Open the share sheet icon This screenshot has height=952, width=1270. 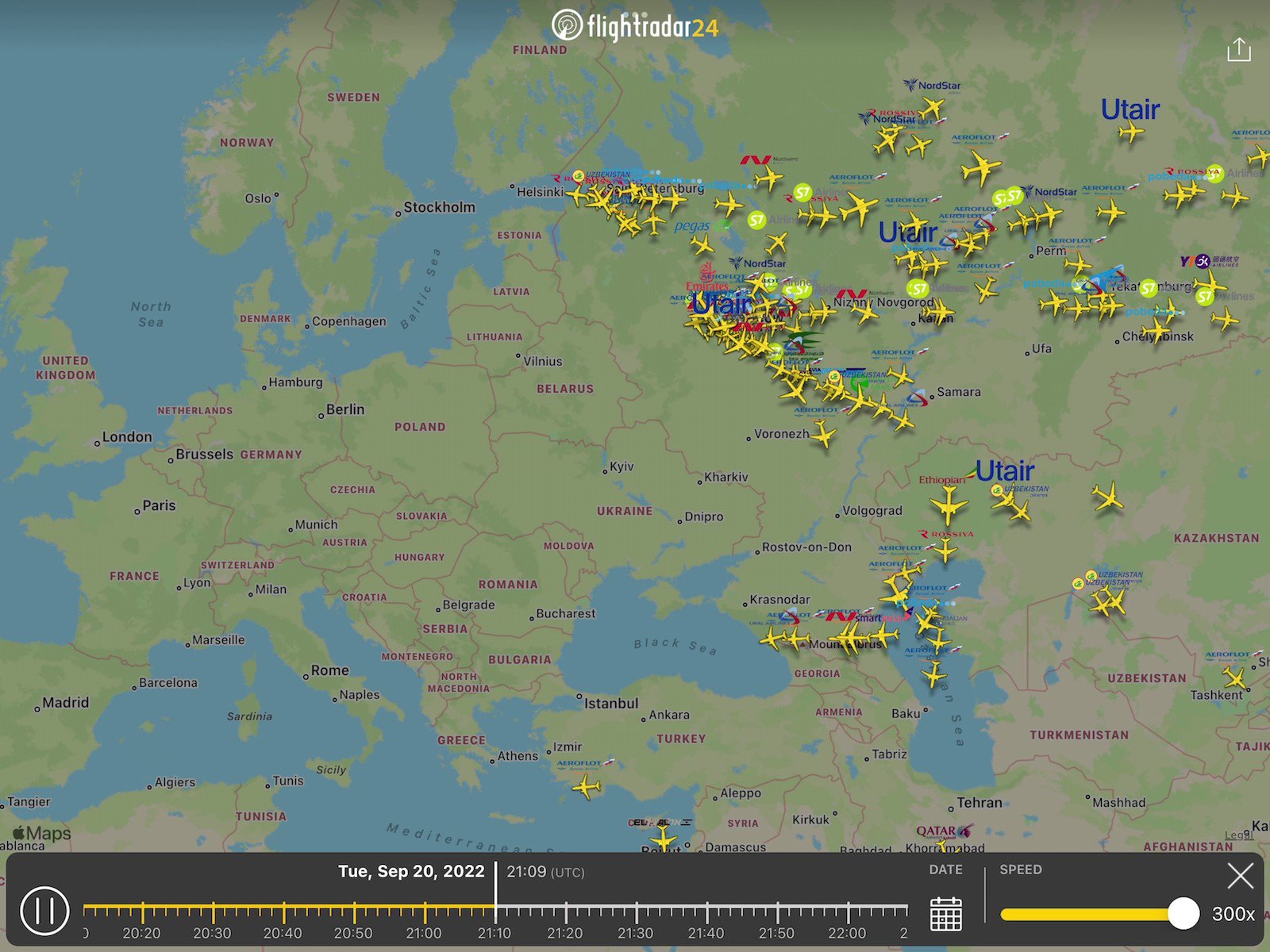[1238, 49]
